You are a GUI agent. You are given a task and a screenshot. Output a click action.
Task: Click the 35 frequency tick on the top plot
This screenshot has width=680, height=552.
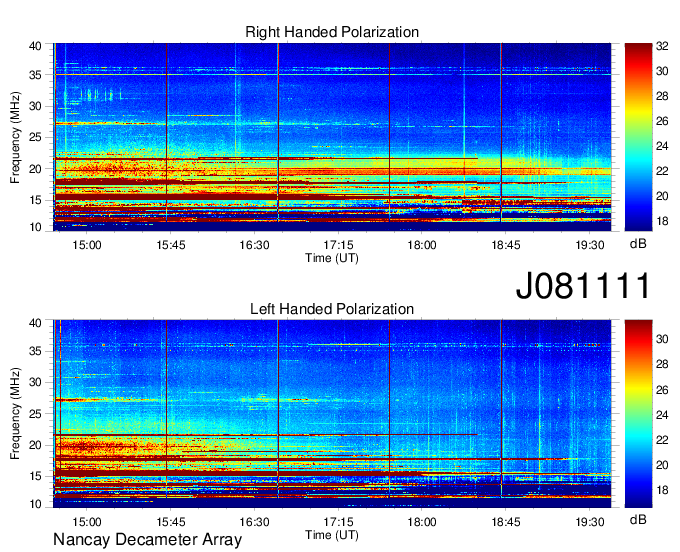click(35, 75)
